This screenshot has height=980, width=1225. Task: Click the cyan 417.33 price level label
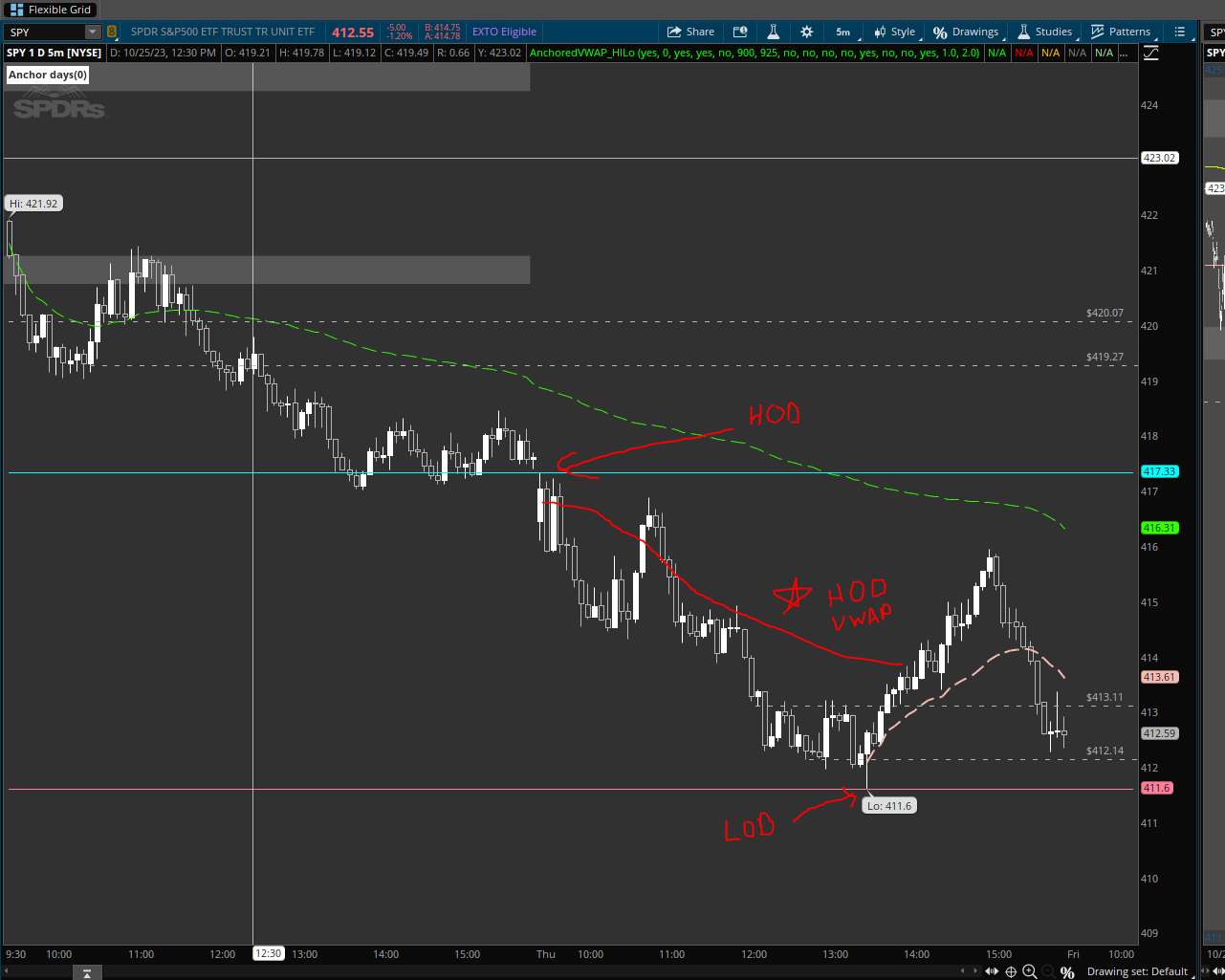tap(1158, 471)
